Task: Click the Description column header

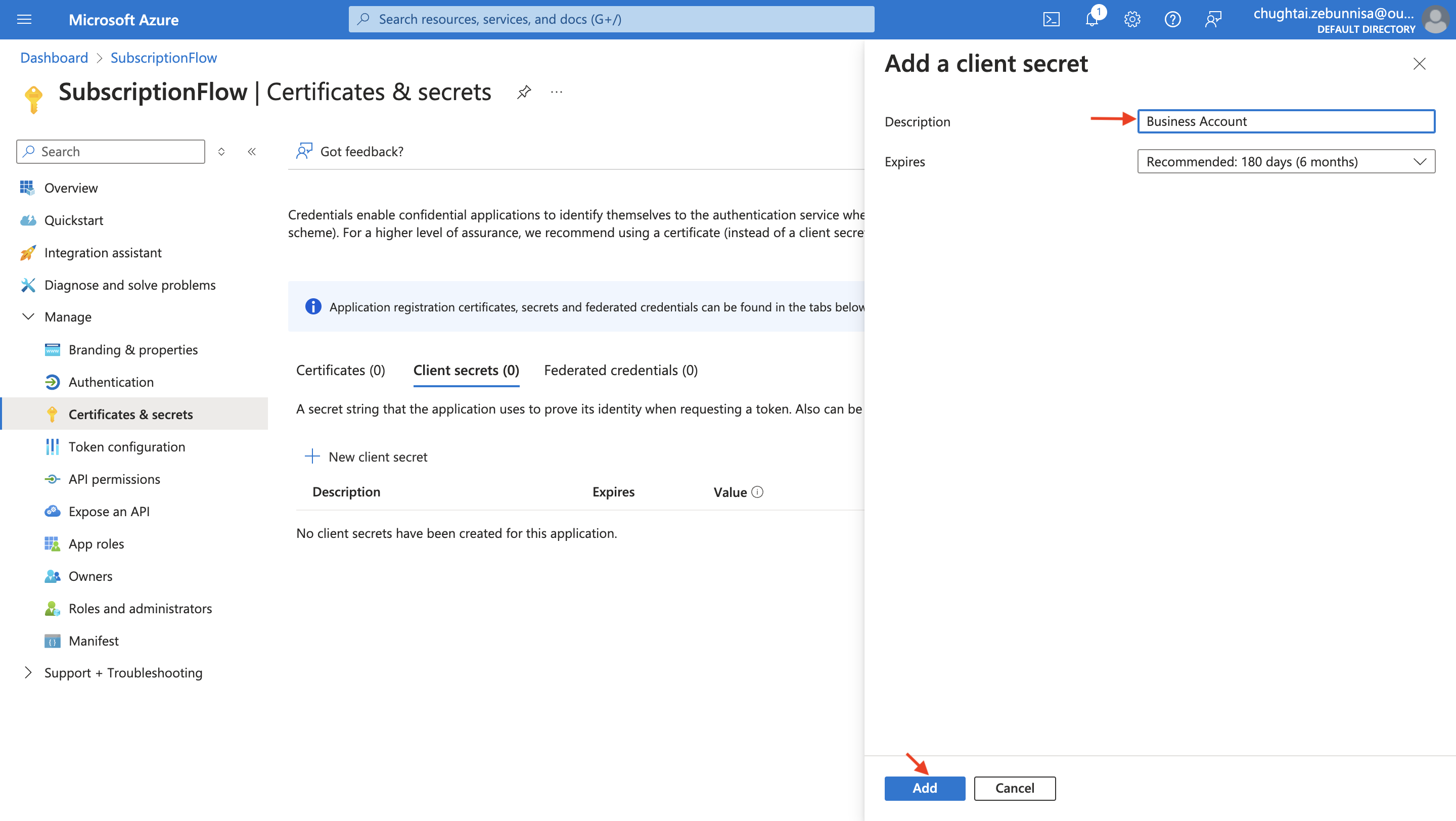Action: [346, 492]
